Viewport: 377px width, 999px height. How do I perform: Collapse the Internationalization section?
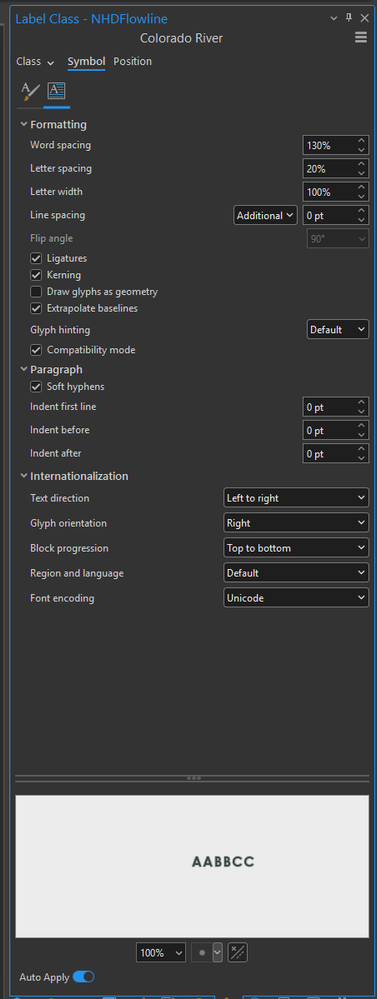pos(24,476)
